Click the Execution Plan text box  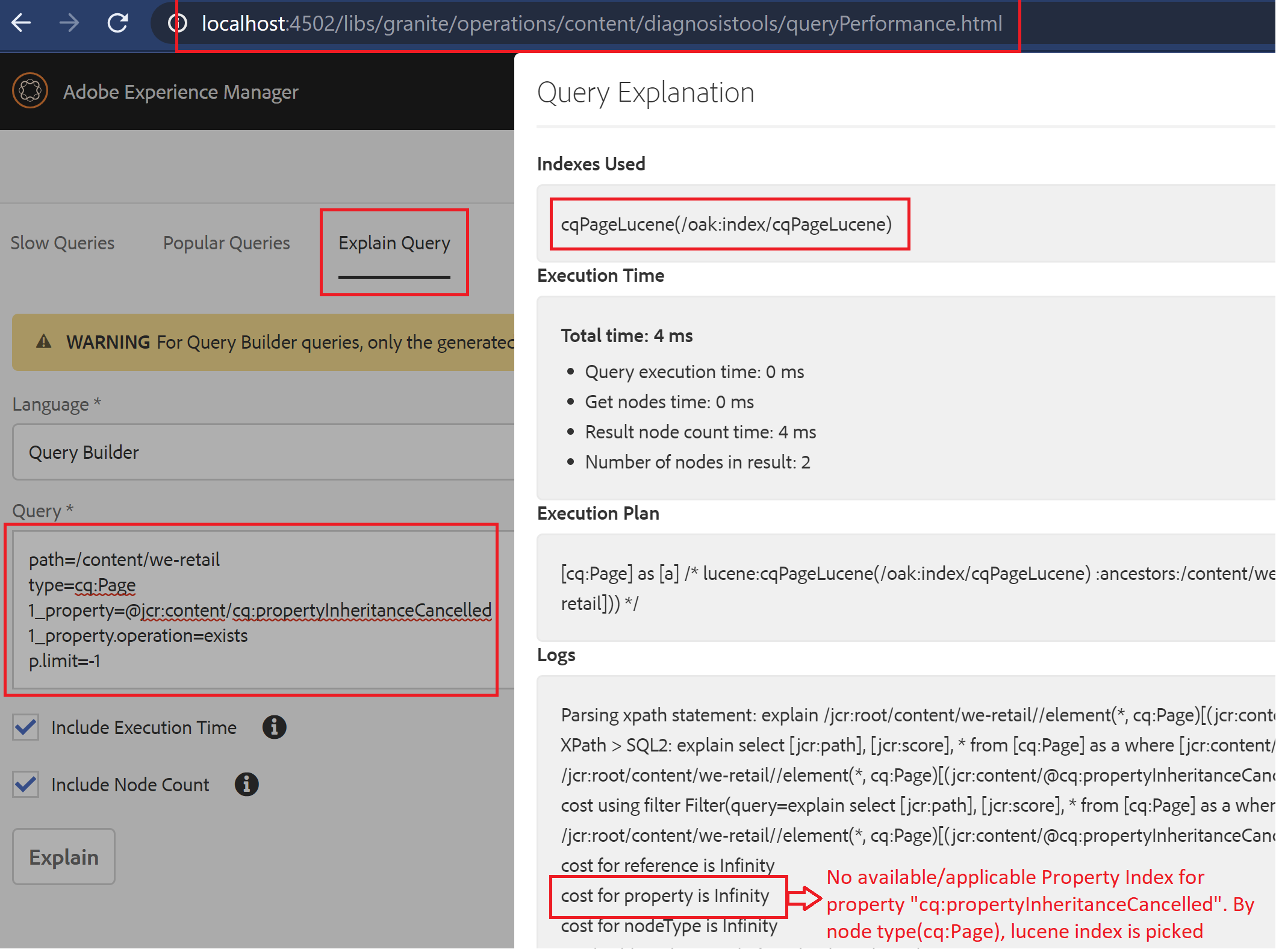903,588
